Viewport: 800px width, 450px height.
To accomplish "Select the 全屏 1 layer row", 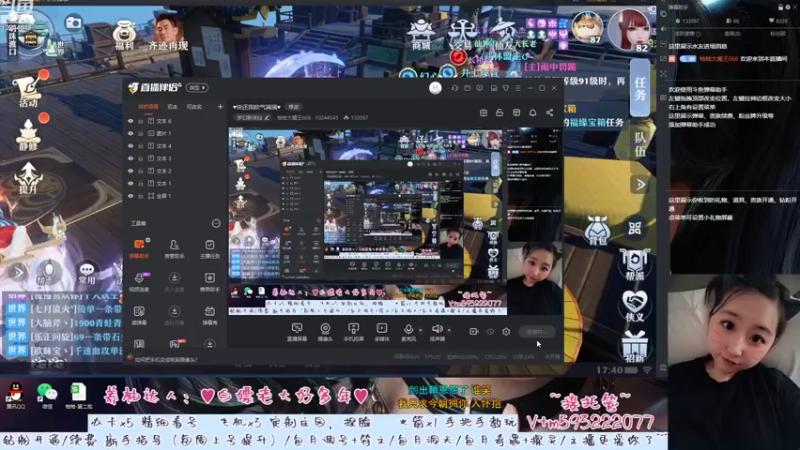I will [174, 196].
